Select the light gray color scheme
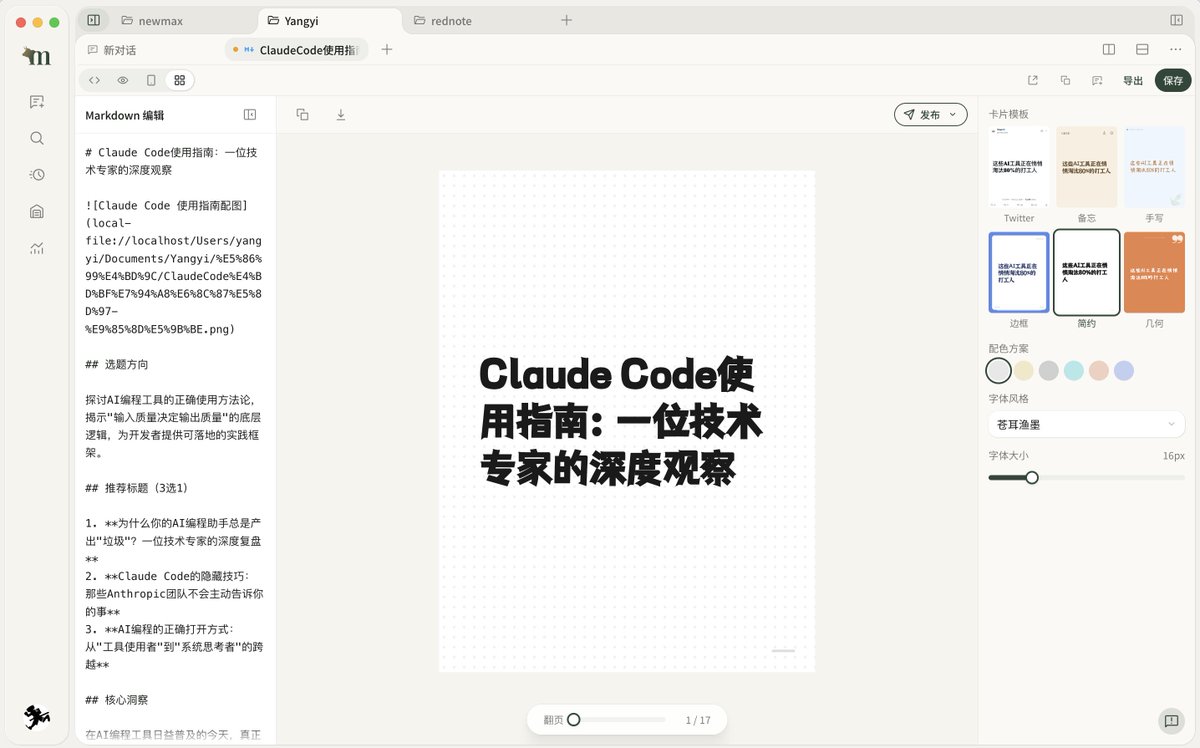The width and height of the screenshot is (1200, 748). tap(999, 370)
